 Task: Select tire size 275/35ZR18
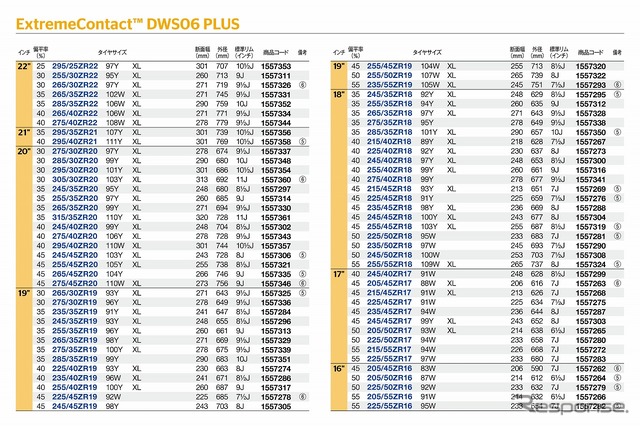(390, 122)
